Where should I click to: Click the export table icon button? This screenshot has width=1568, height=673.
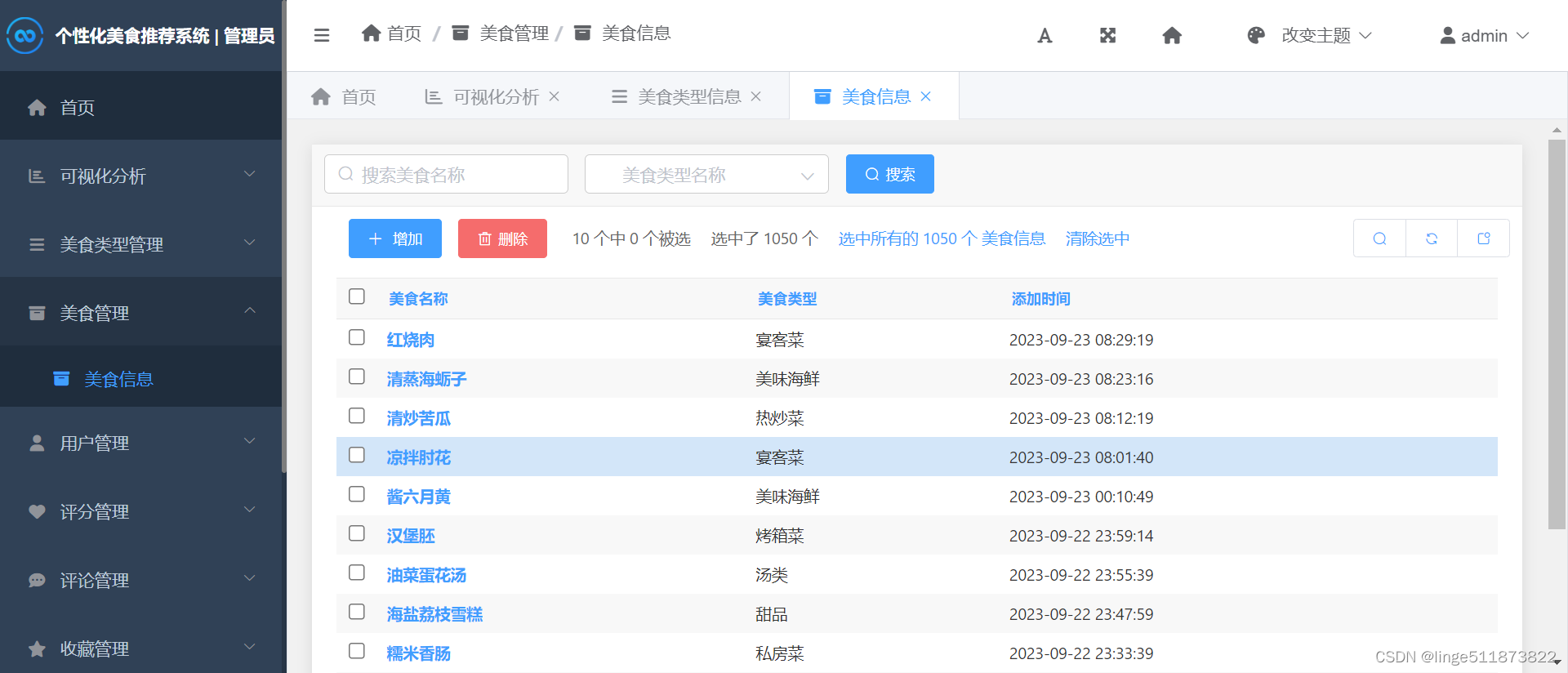[x=1484, y=238]
